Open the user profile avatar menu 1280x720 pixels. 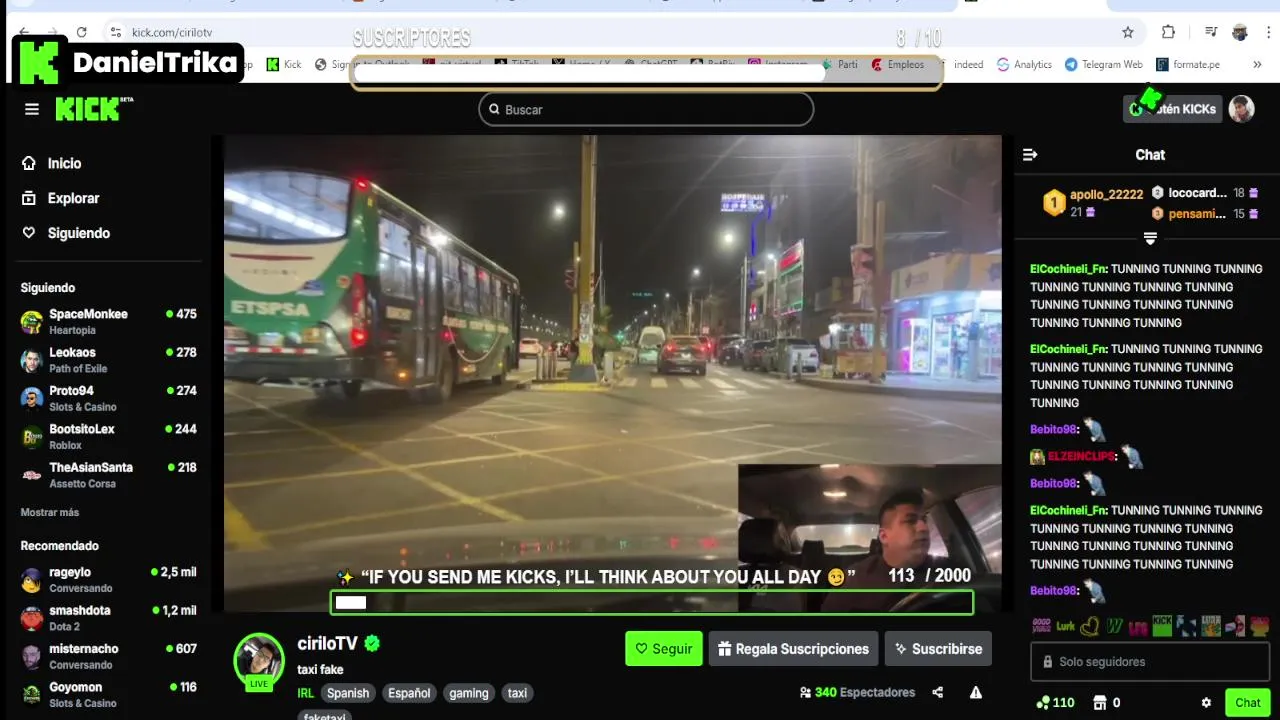click(x=1241, y=109)
